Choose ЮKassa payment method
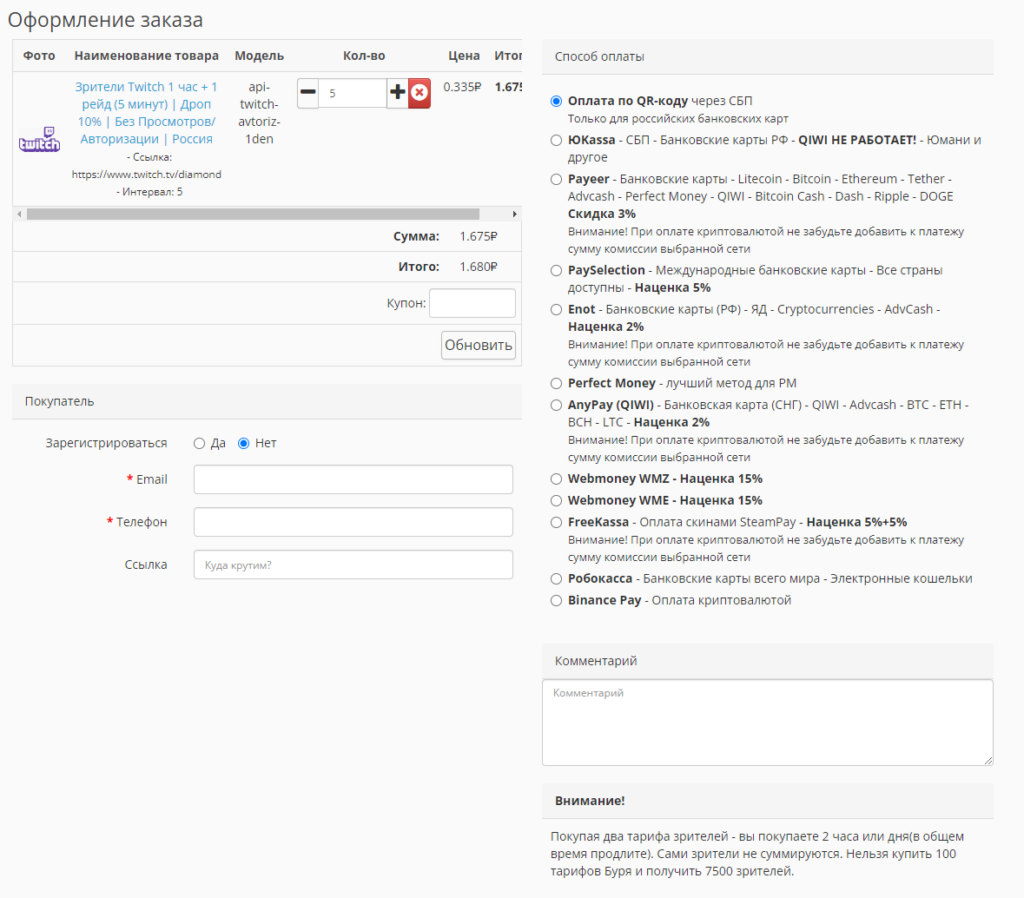The image size is (1024, 898). pyautogui.click(x=556, y=140)
